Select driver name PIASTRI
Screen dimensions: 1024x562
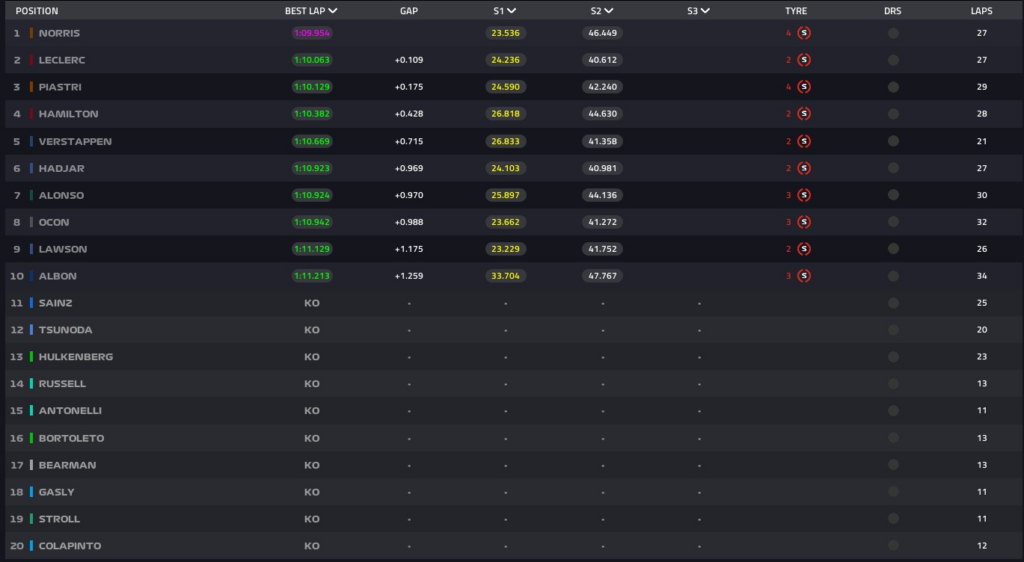pyautogui.click(x=61, y=87)
